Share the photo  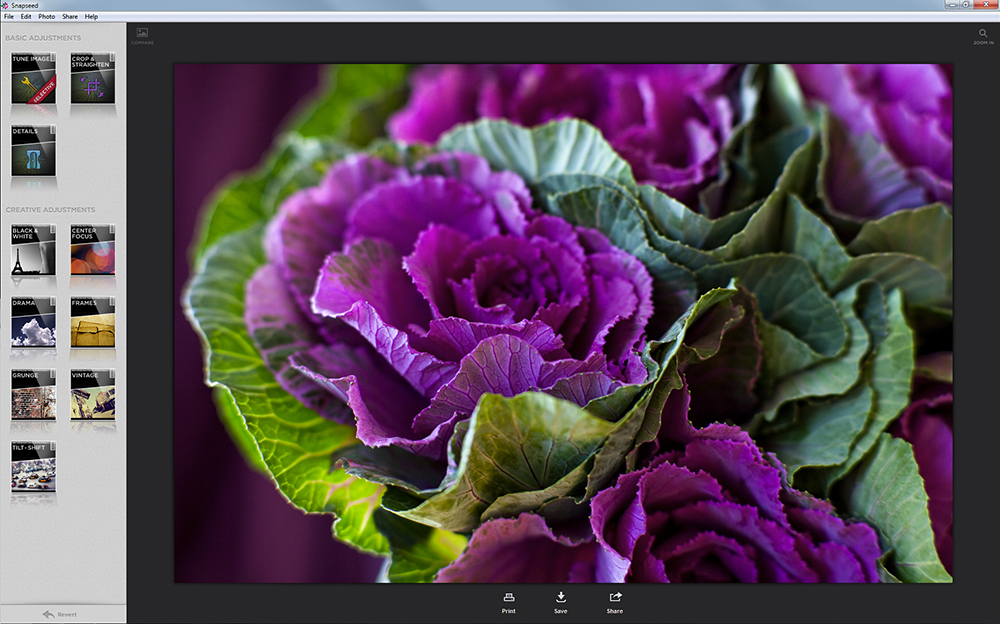click(614, 602)
